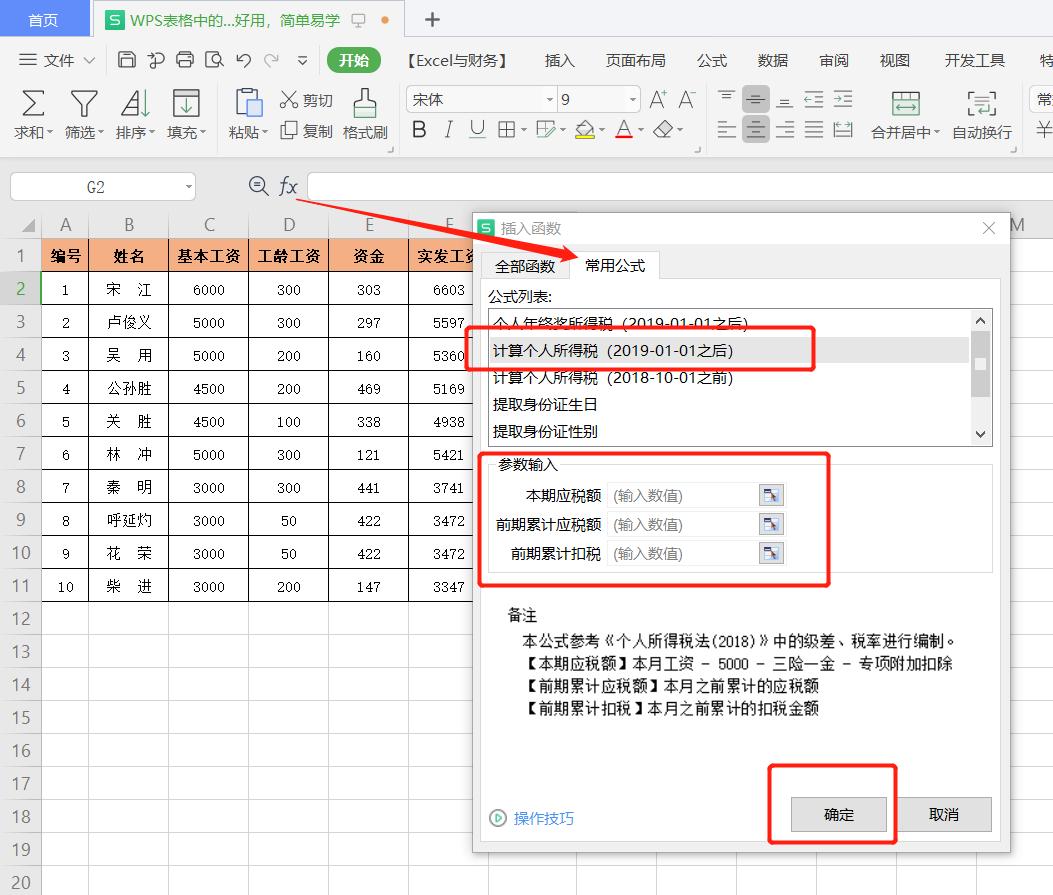Viewport: 1053px width, 895px height.
Task: Open the 数据 ribbon menu
Action: [771, 61]
